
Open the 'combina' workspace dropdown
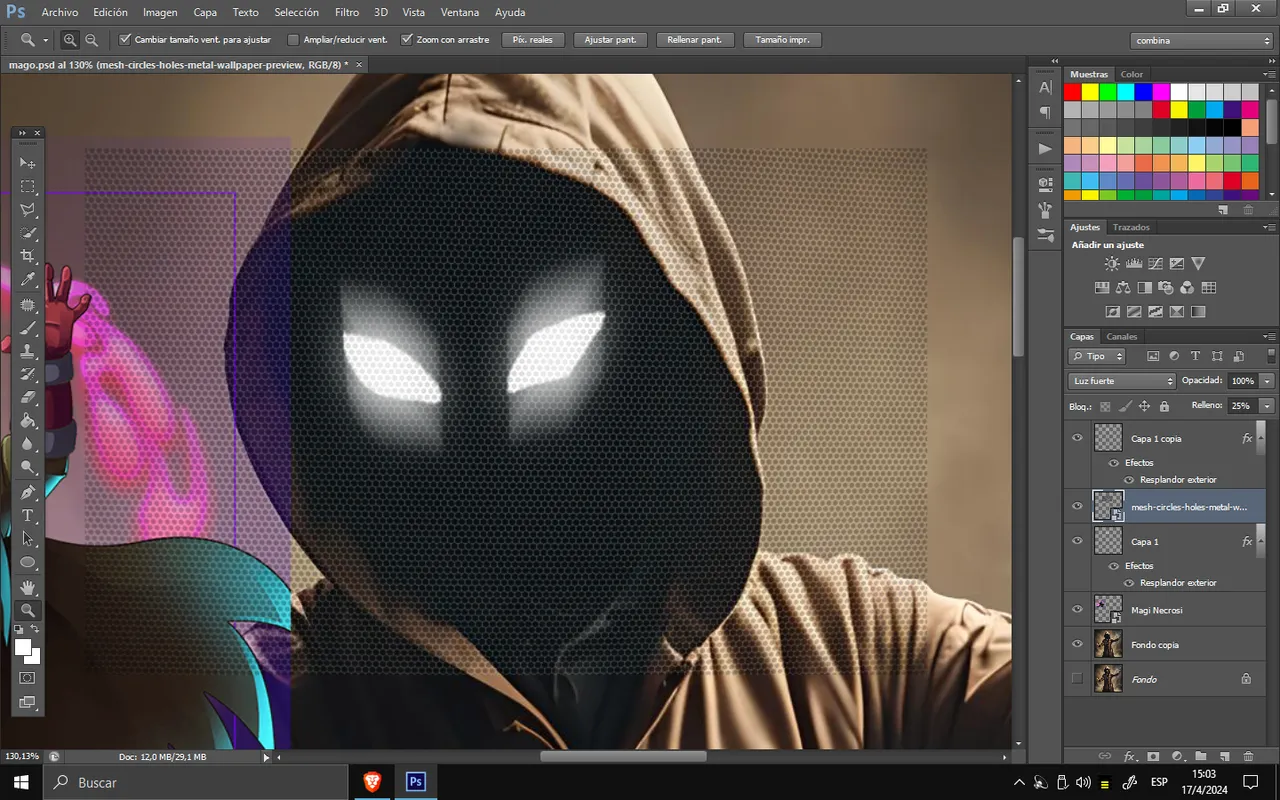click(x=1202, y=41)
